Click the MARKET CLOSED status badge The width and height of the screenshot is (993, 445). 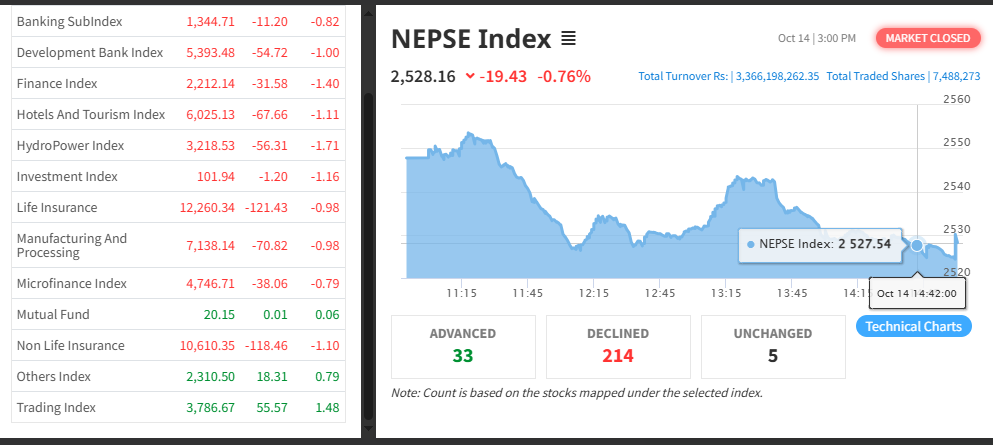[925, 38]
